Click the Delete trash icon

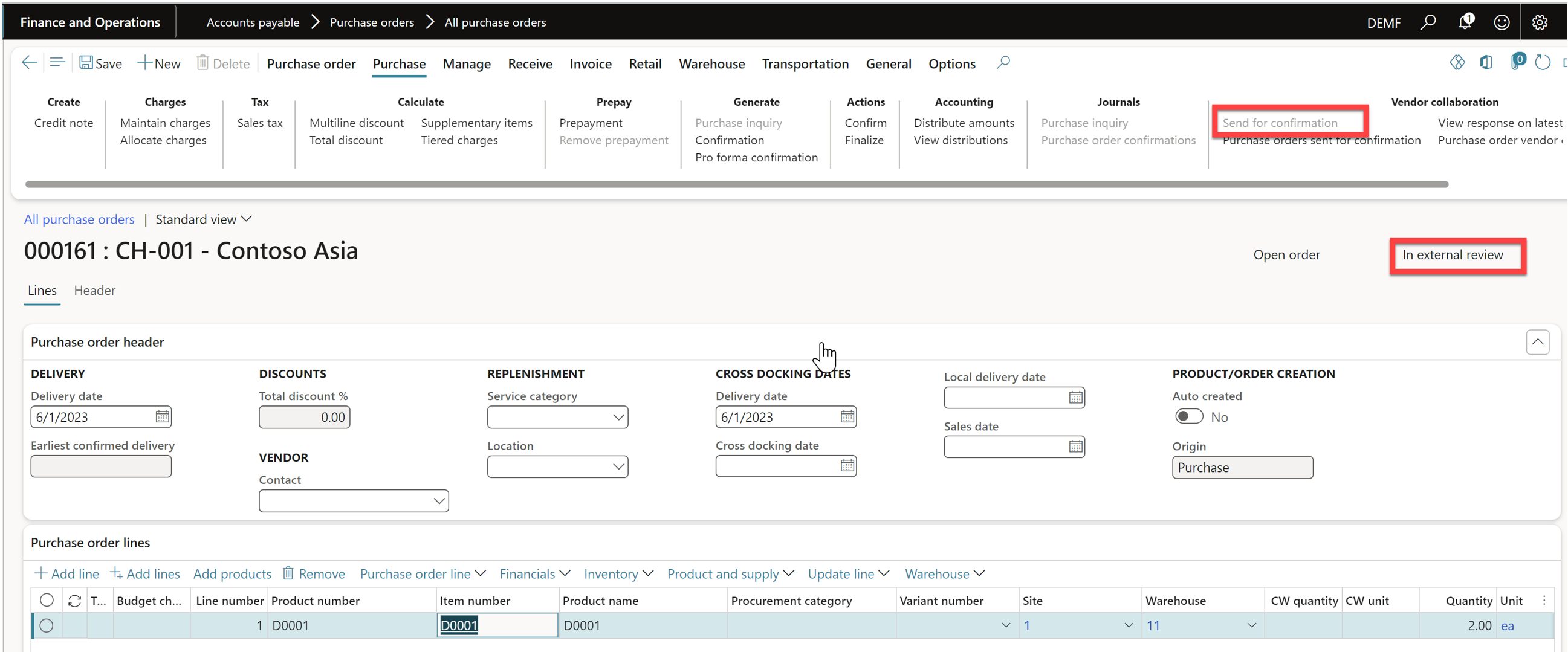click(202, 63)
